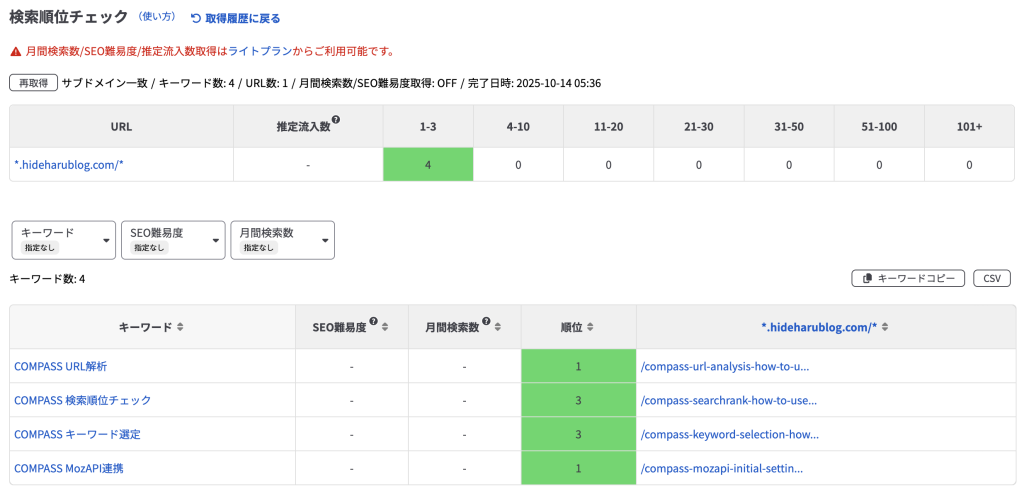Open the COMPASS URL解析 keyword link
1024x501 pixels.
pyautogui.click(x=60, y=366)
